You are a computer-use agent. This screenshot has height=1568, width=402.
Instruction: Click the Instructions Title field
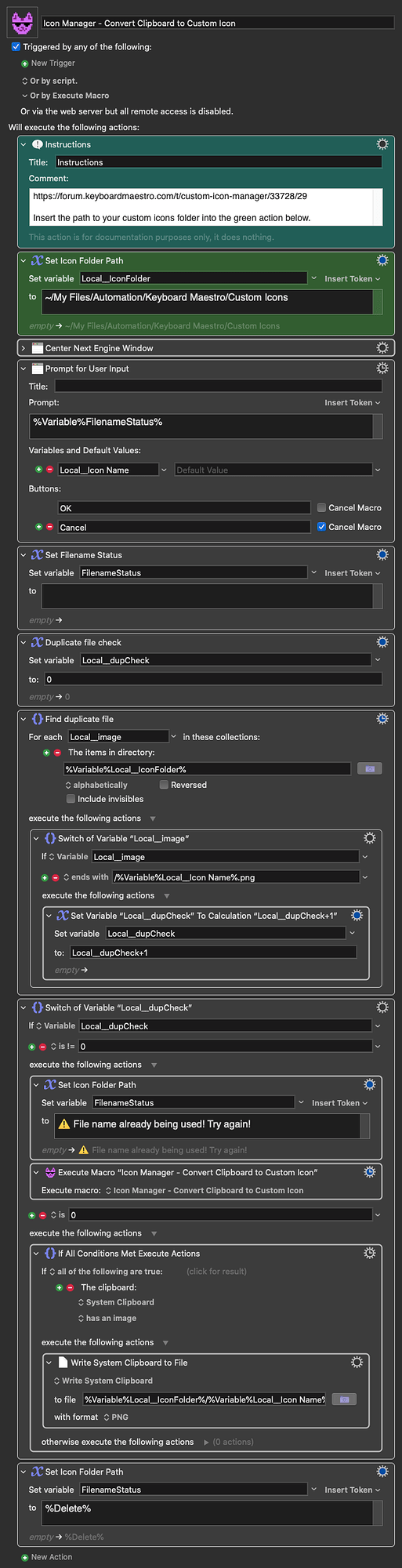coord(219,162)
